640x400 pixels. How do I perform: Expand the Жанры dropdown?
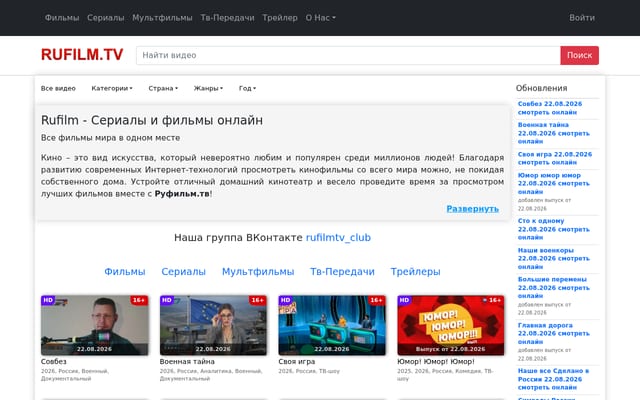(x=208, y=88)
